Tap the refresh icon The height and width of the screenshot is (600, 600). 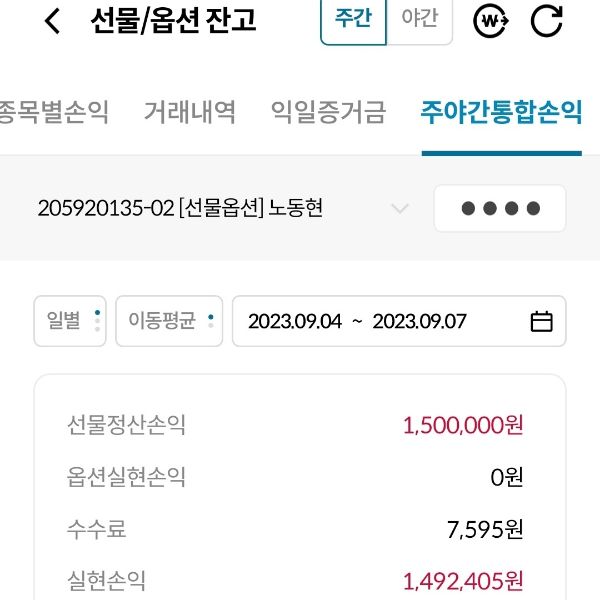(x=546, y=21)
